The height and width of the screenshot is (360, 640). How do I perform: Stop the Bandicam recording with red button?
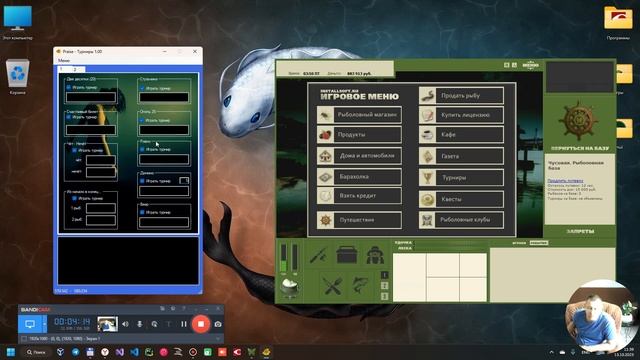pyautogui.click(x=201, y=324)
